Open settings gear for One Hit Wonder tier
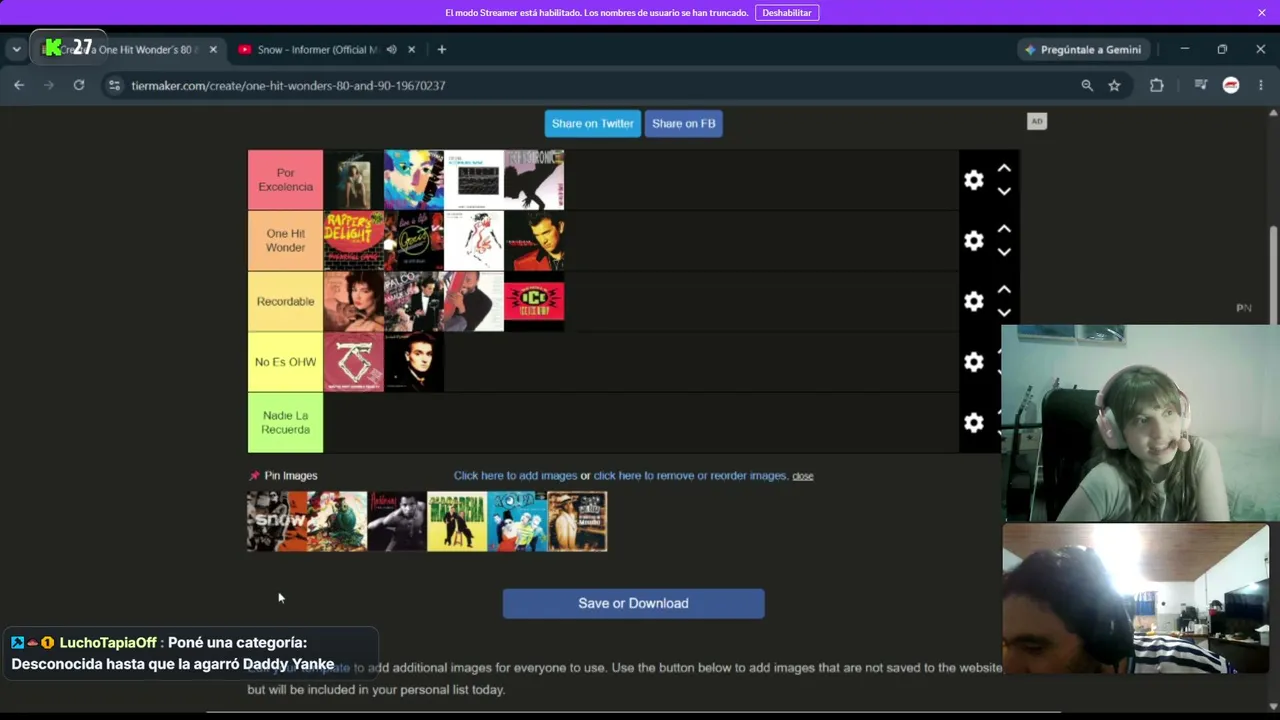Image resolution: width=1280 pixels, height=720 pixels. coord(974,241)
